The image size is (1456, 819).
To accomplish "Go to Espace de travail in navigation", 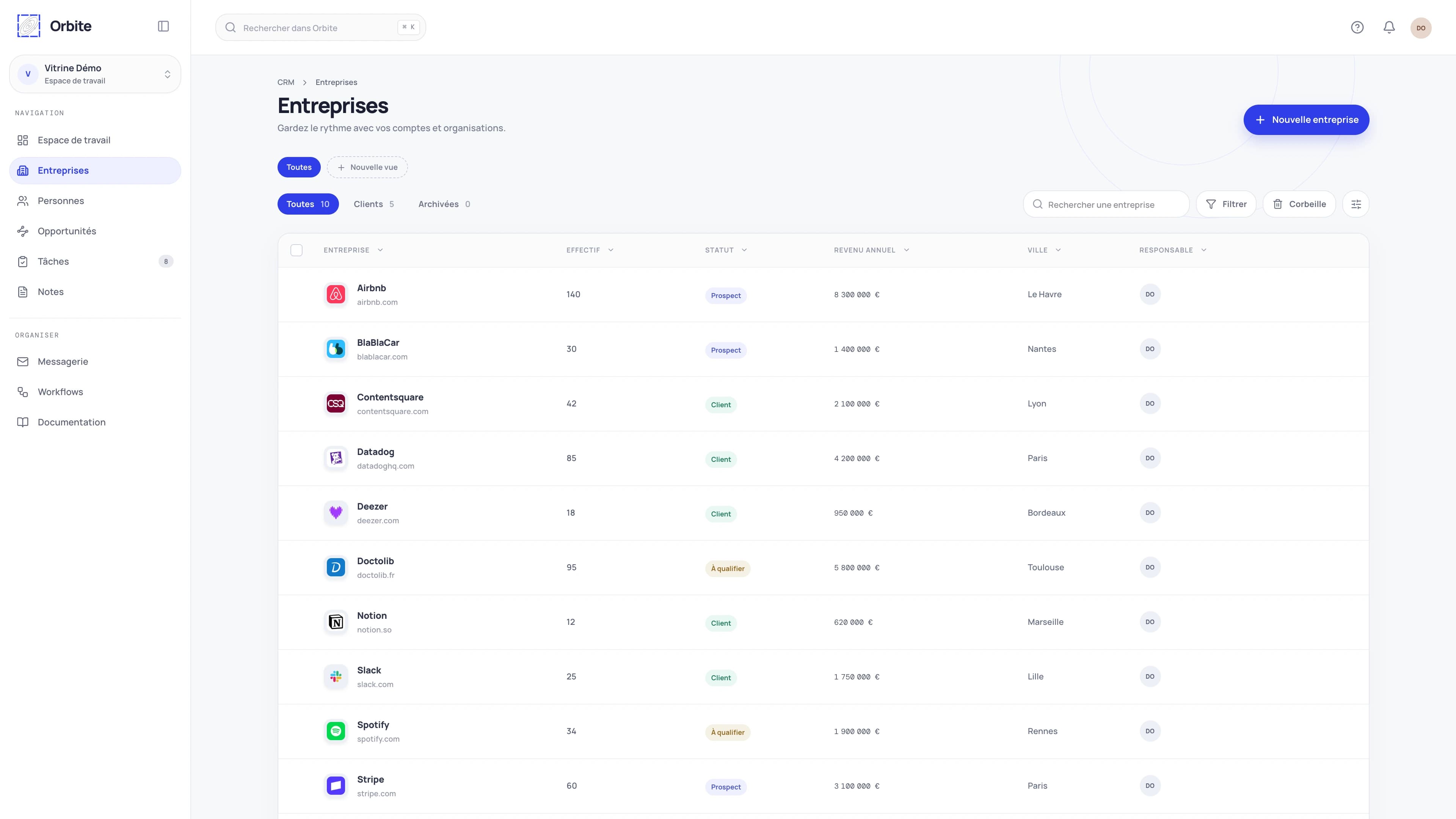I will (x=95, y=140).
